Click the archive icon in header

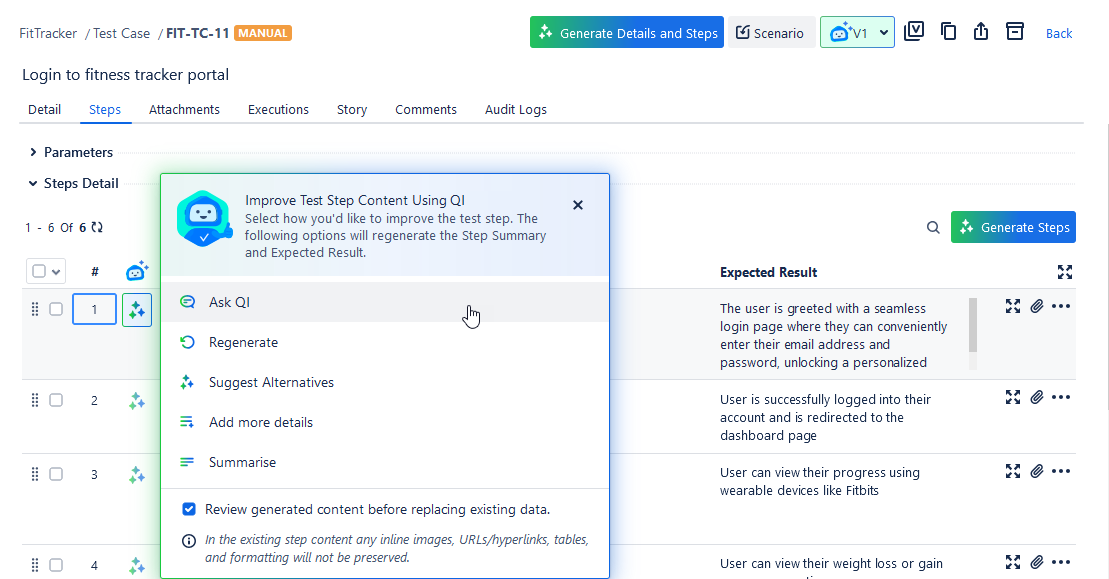click(1015, 32)
